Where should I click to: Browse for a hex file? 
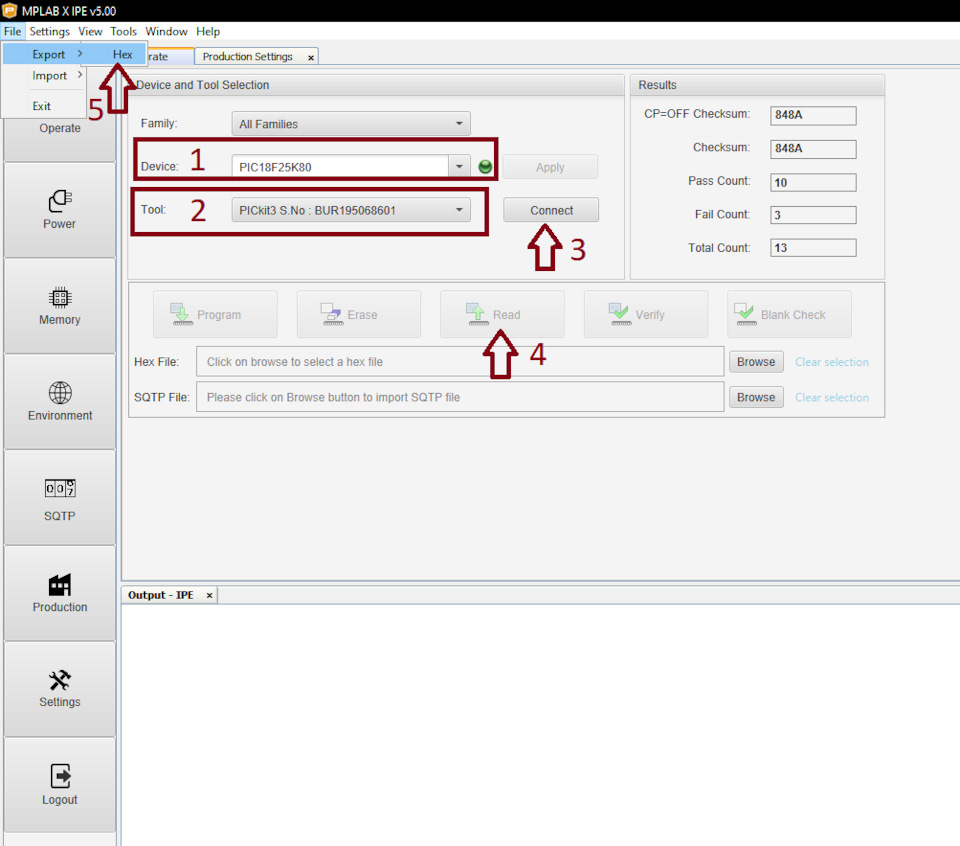point(756,362)
